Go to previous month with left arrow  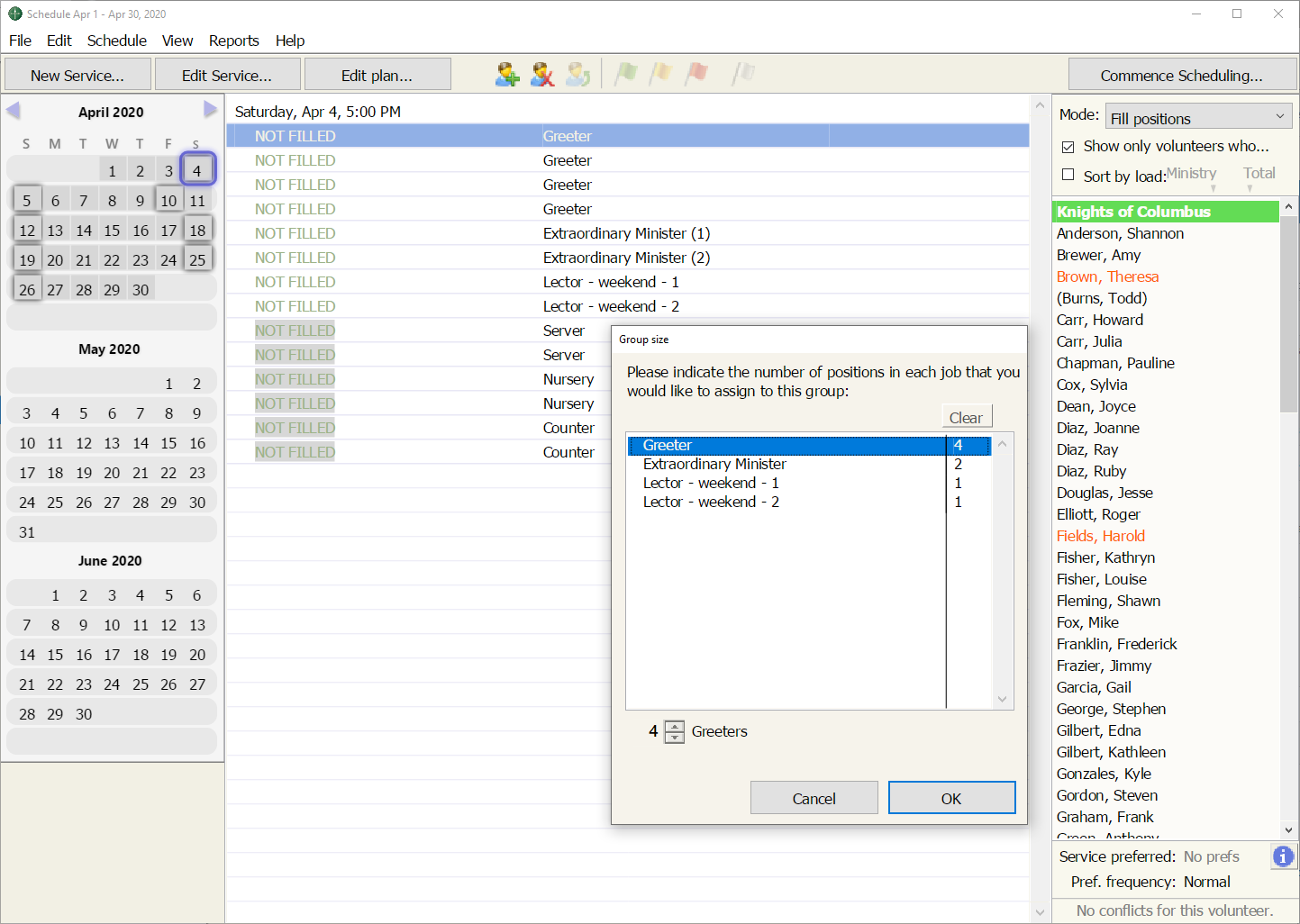pos(14,110)
